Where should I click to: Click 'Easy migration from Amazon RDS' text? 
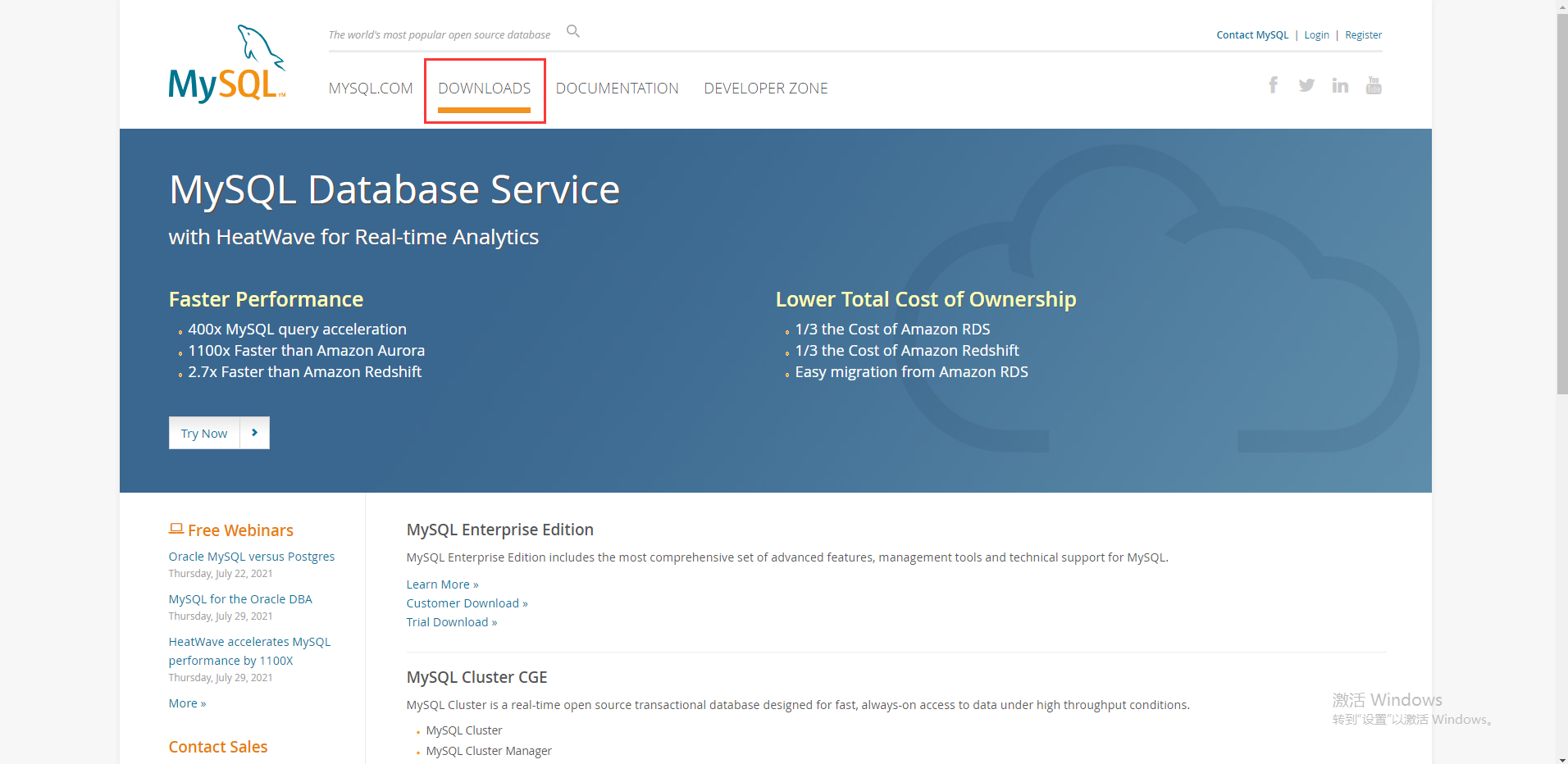click(911, 372)
